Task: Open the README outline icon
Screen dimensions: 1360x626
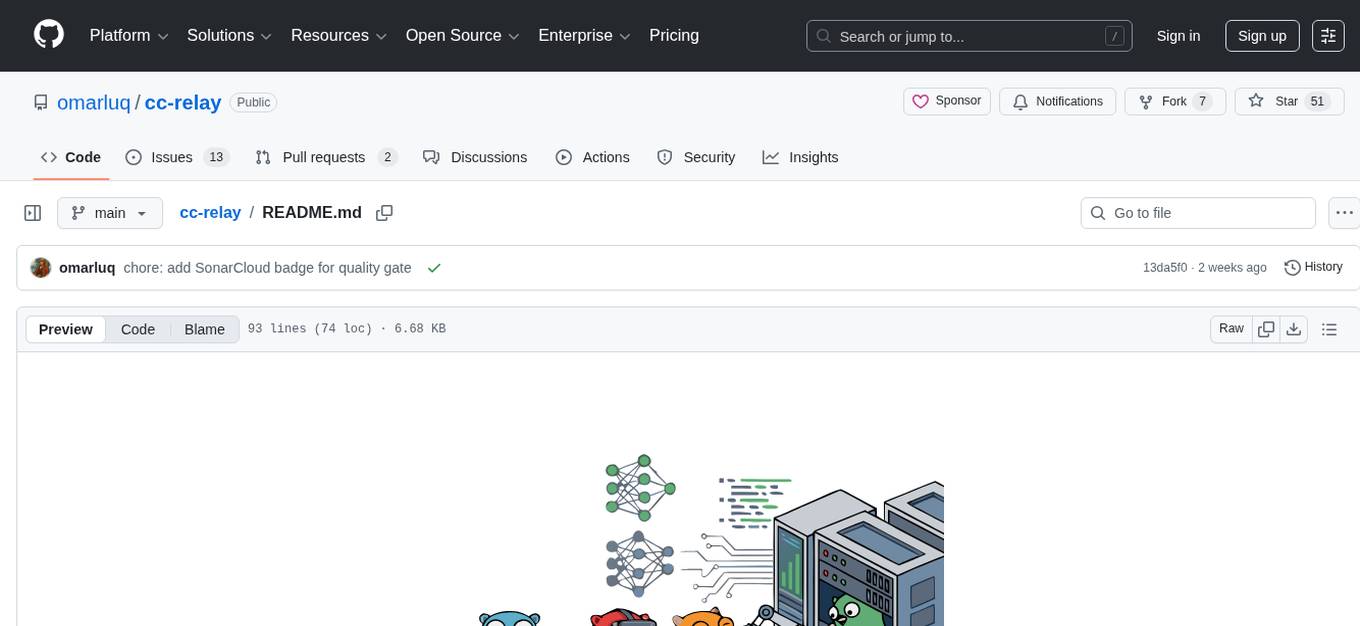Action: 1329,328
